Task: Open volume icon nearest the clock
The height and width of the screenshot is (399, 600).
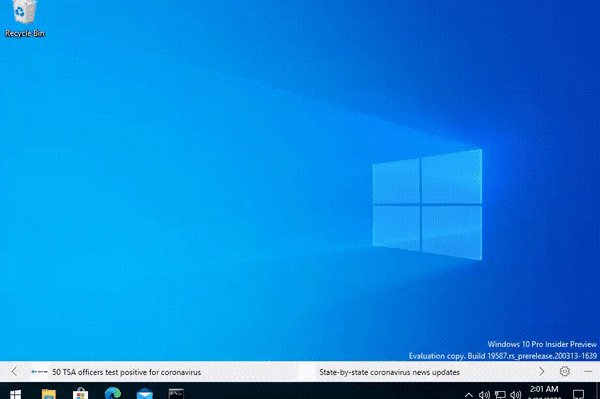Action: 515,394
